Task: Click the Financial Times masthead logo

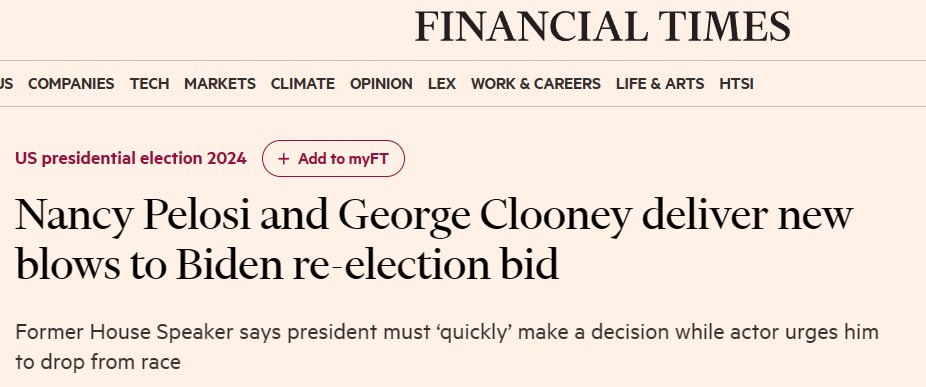Action: 602,27
